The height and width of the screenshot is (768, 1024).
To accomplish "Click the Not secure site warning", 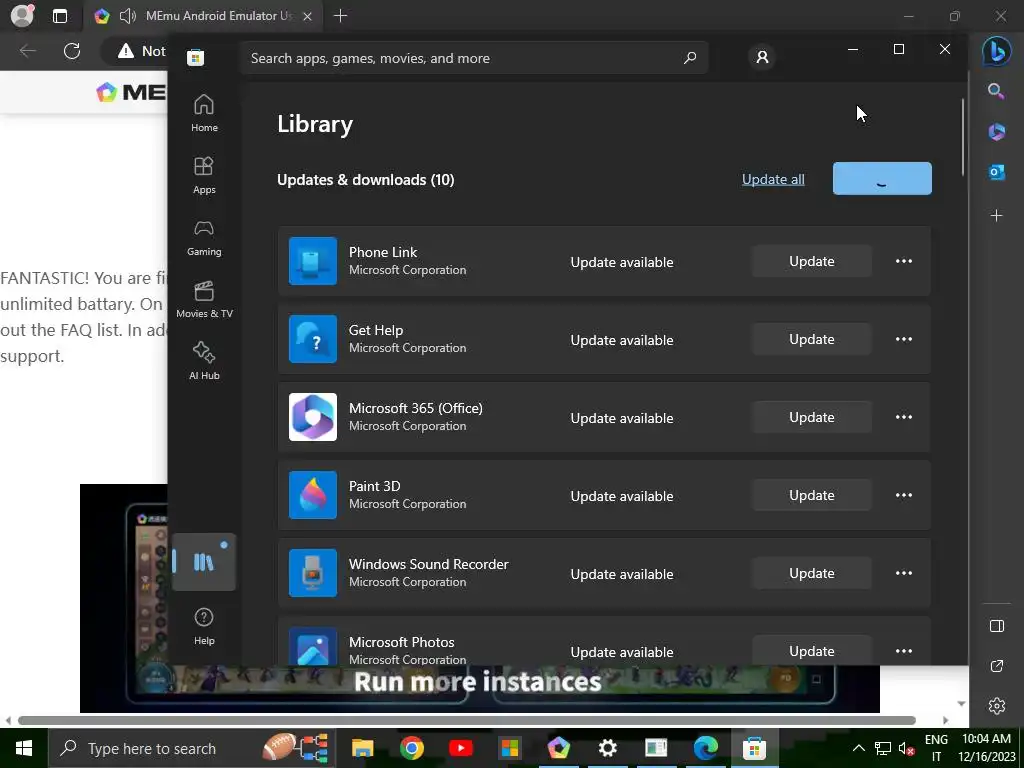I will pos(142,51).
